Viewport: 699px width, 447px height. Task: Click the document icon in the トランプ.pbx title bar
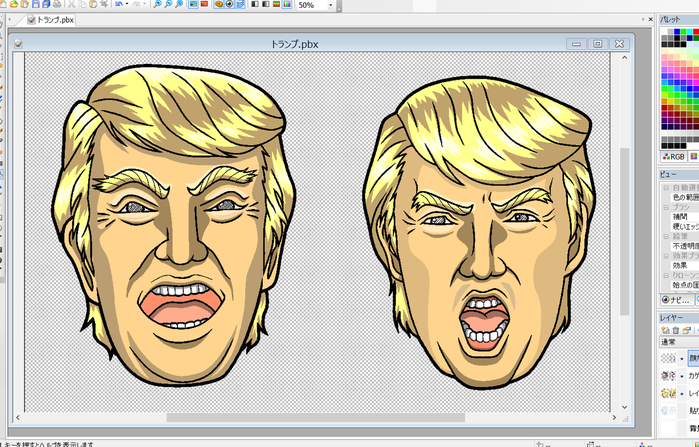click(18, 44)
